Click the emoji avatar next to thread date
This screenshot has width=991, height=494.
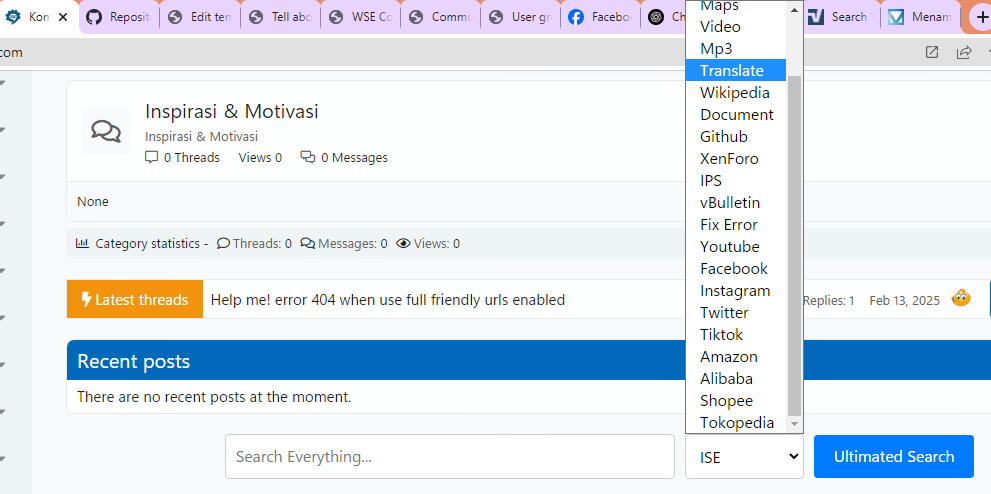point(961,298)
